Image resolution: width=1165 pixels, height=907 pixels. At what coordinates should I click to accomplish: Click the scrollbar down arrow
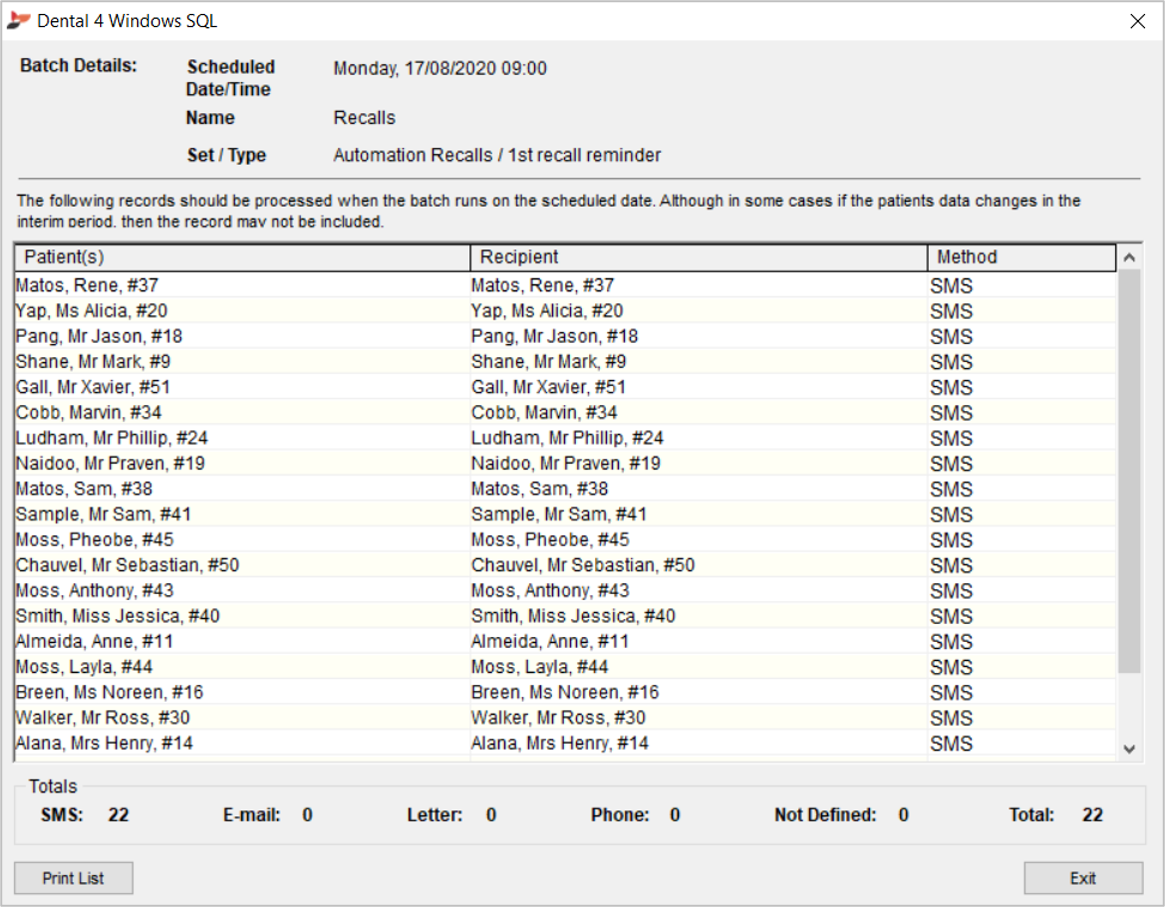tap(1129, 749)
